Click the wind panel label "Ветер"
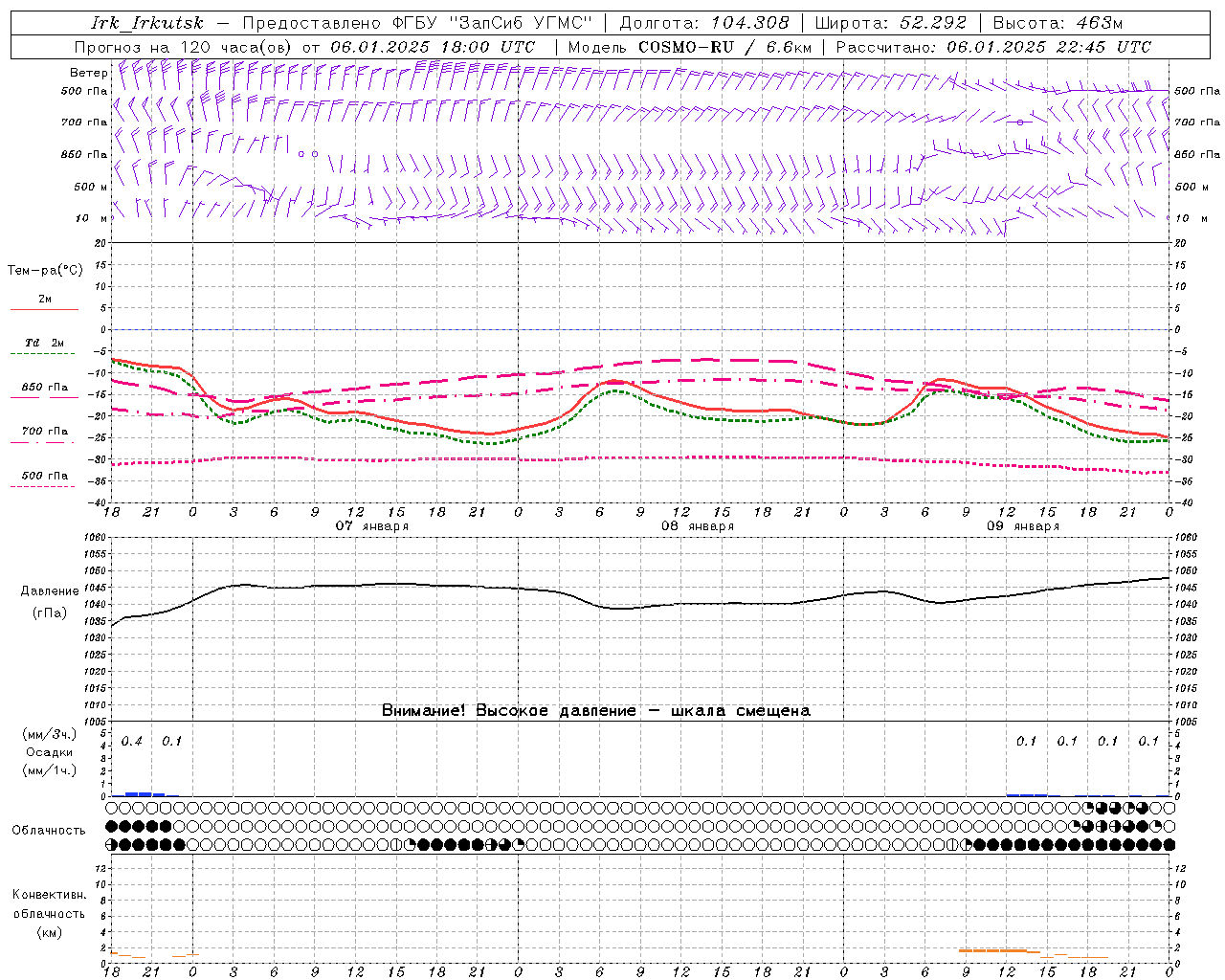Image resolution: width=1225 pixels, height=980 pixels. [x=88, y=73]
